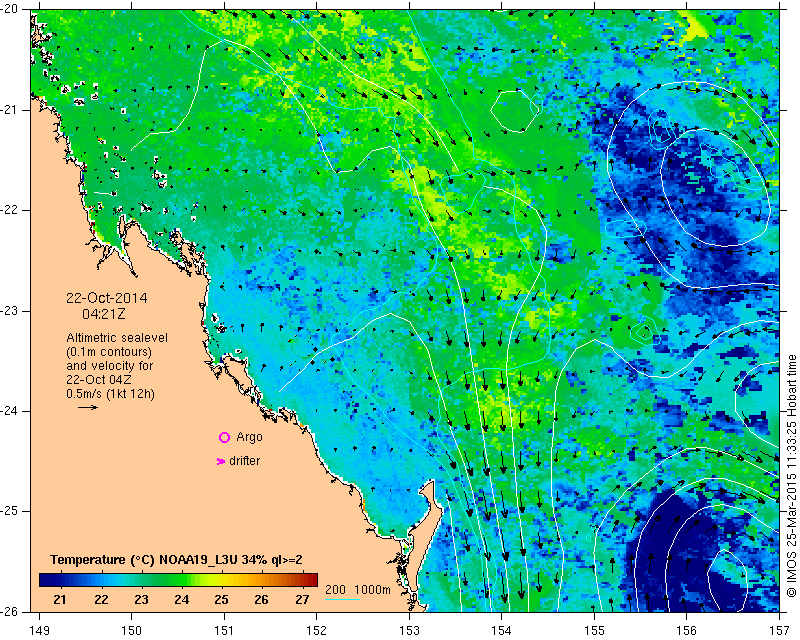The height and width of the screenshot is (640, 800).
Task: Click the "and velocity for" text
Action: (110, 365)
